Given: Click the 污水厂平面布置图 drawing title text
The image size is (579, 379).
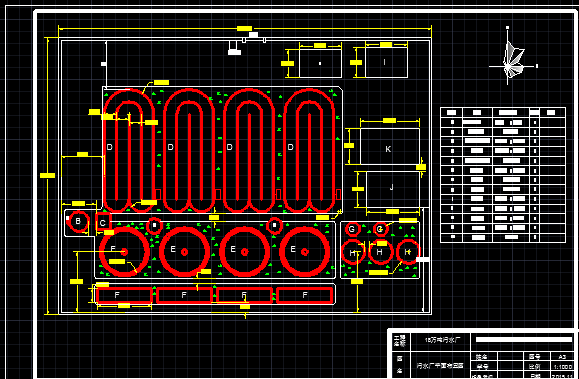Looking at the screenshot, I should (440, 365).
